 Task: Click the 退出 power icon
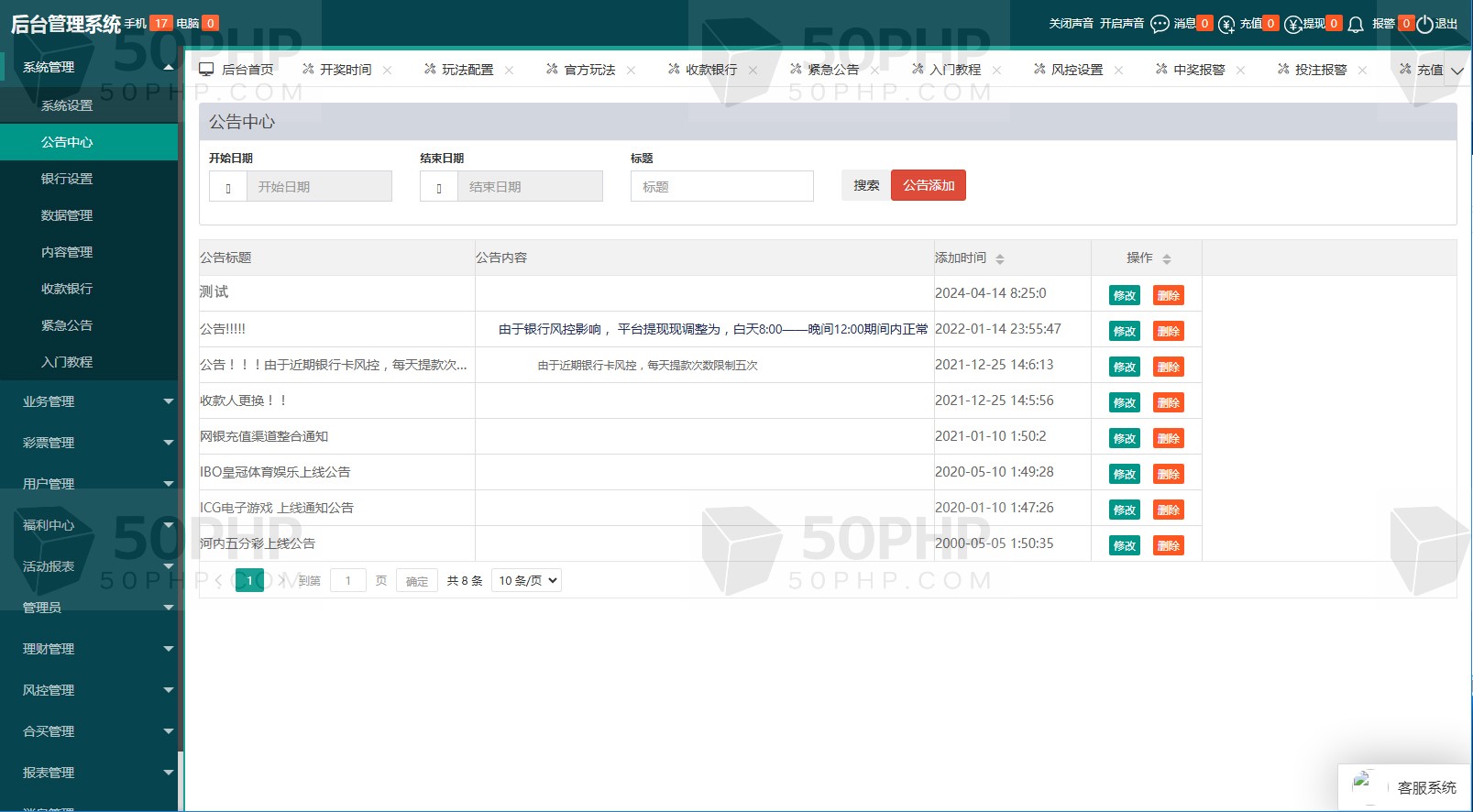[x=1424, y=25]
